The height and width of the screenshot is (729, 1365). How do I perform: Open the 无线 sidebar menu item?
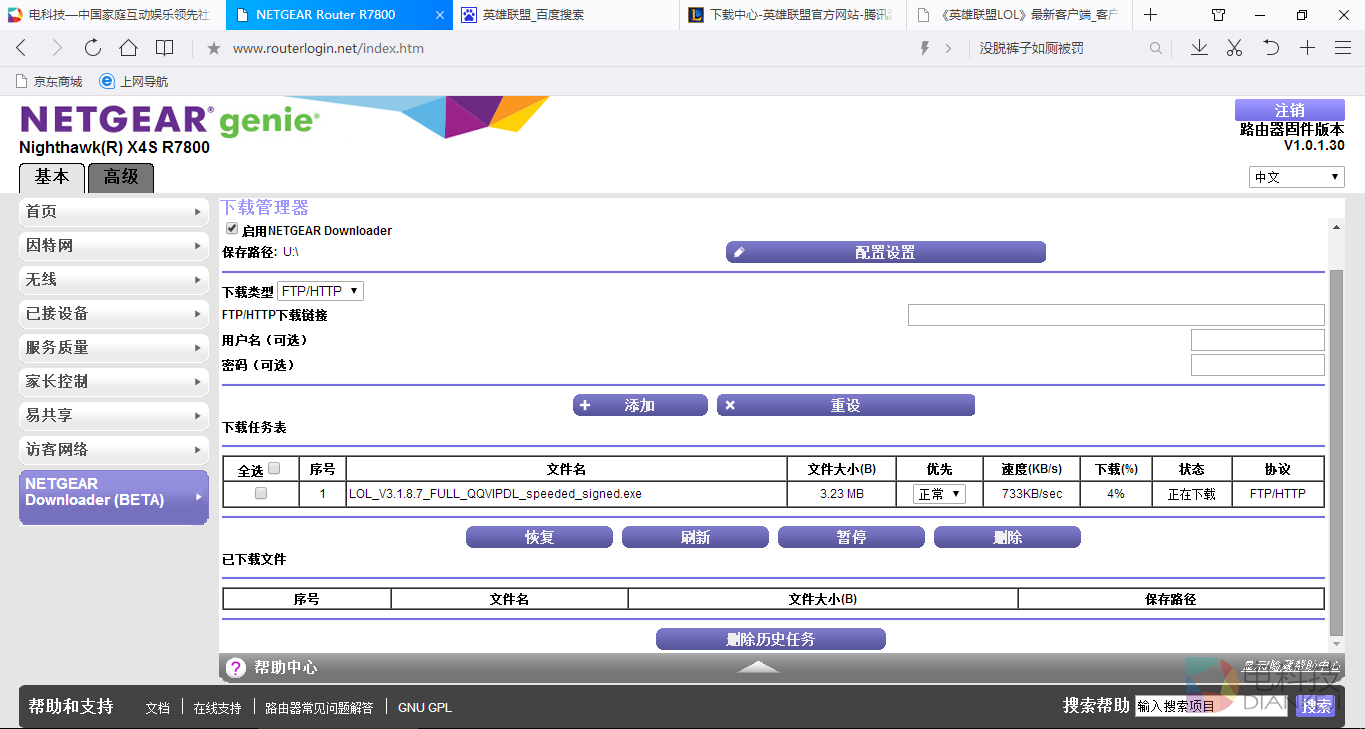(x=113, y=279)
